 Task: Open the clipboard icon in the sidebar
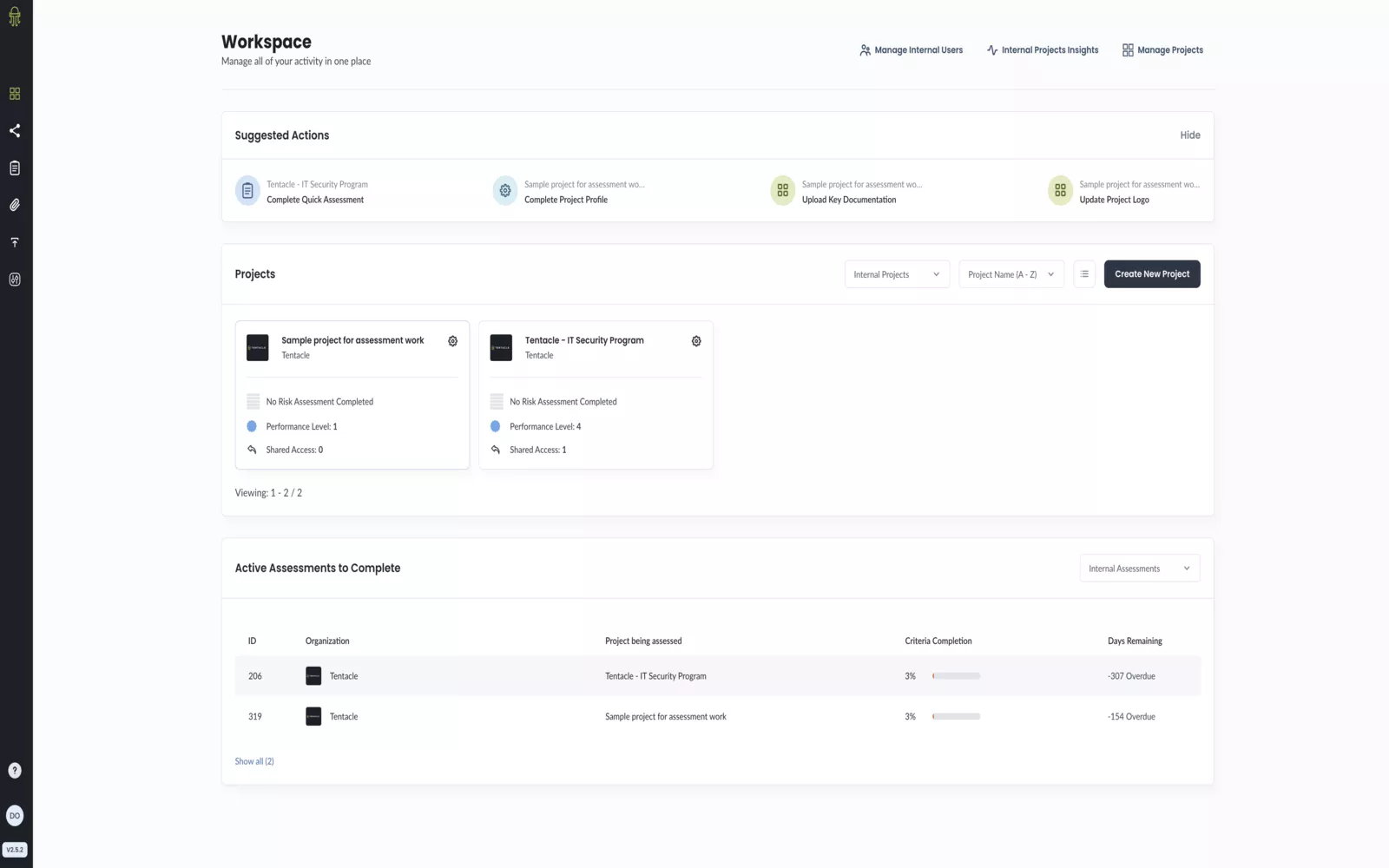pyautogui.click(x=15, y=168)
